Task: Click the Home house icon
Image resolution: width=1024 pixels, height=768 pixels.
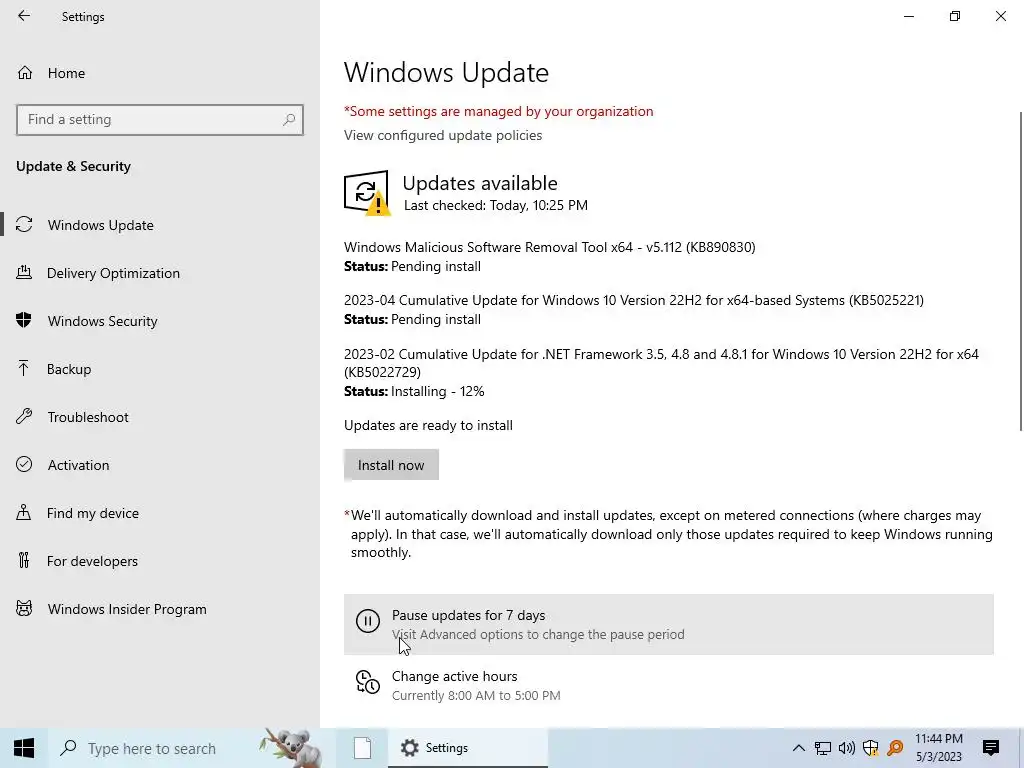Action: point(25,72)
